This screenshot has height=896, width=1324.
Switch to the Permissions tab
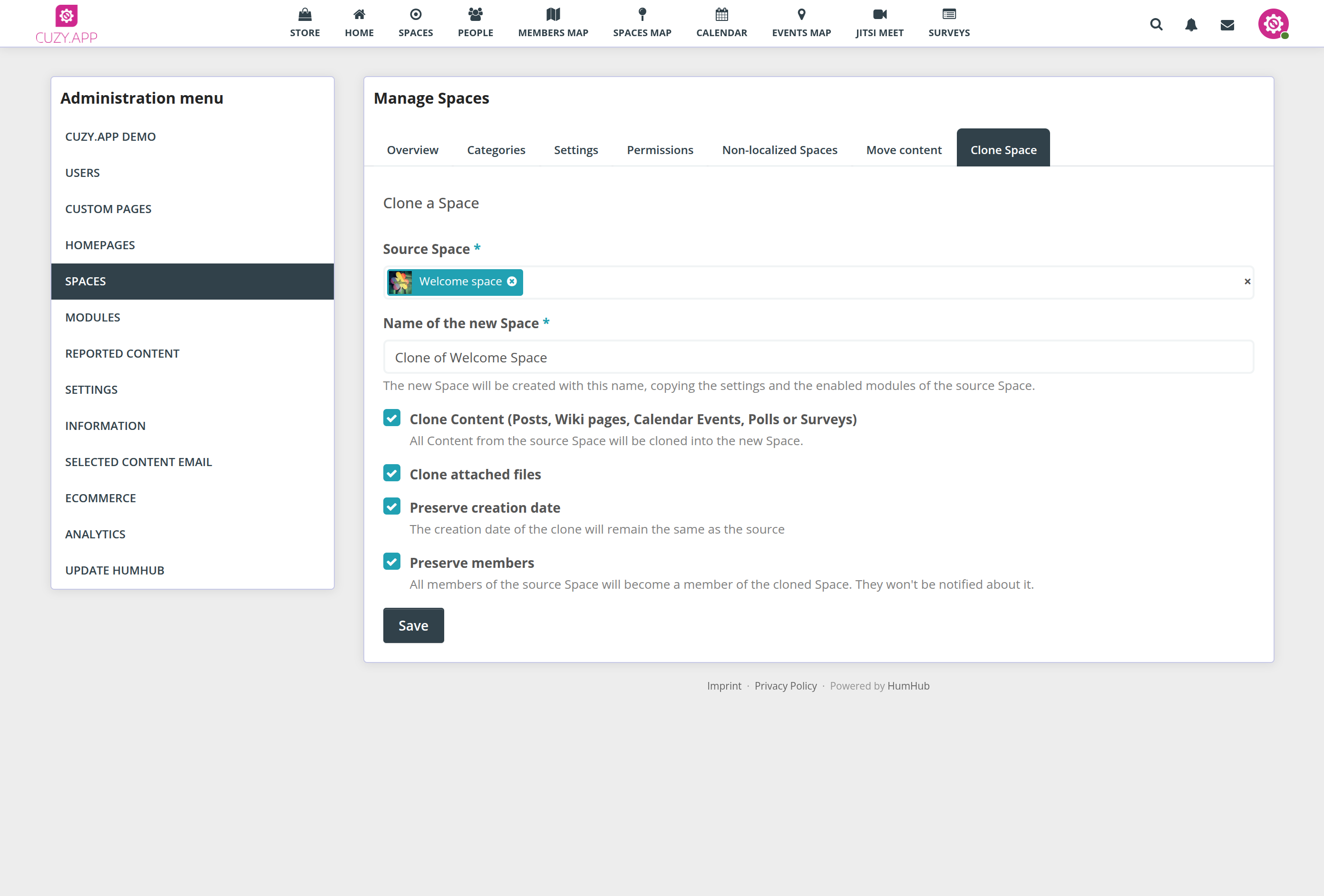(x=660, y=150)
